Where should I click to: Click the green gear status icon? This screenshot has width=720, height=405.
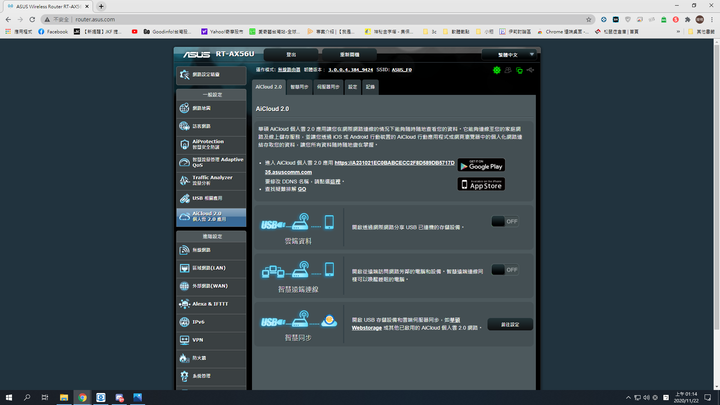click(497, 70)
